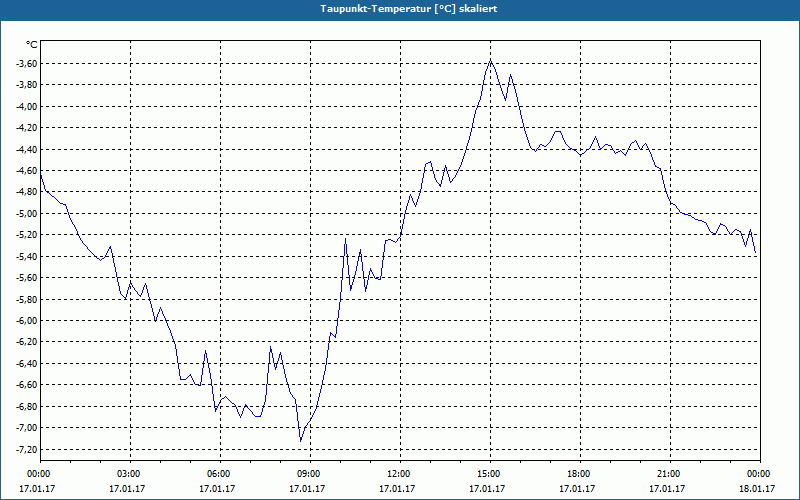Select the -4,80 y-axis label
The height and width of the screenshot is (500, 800).
(27, 192)
